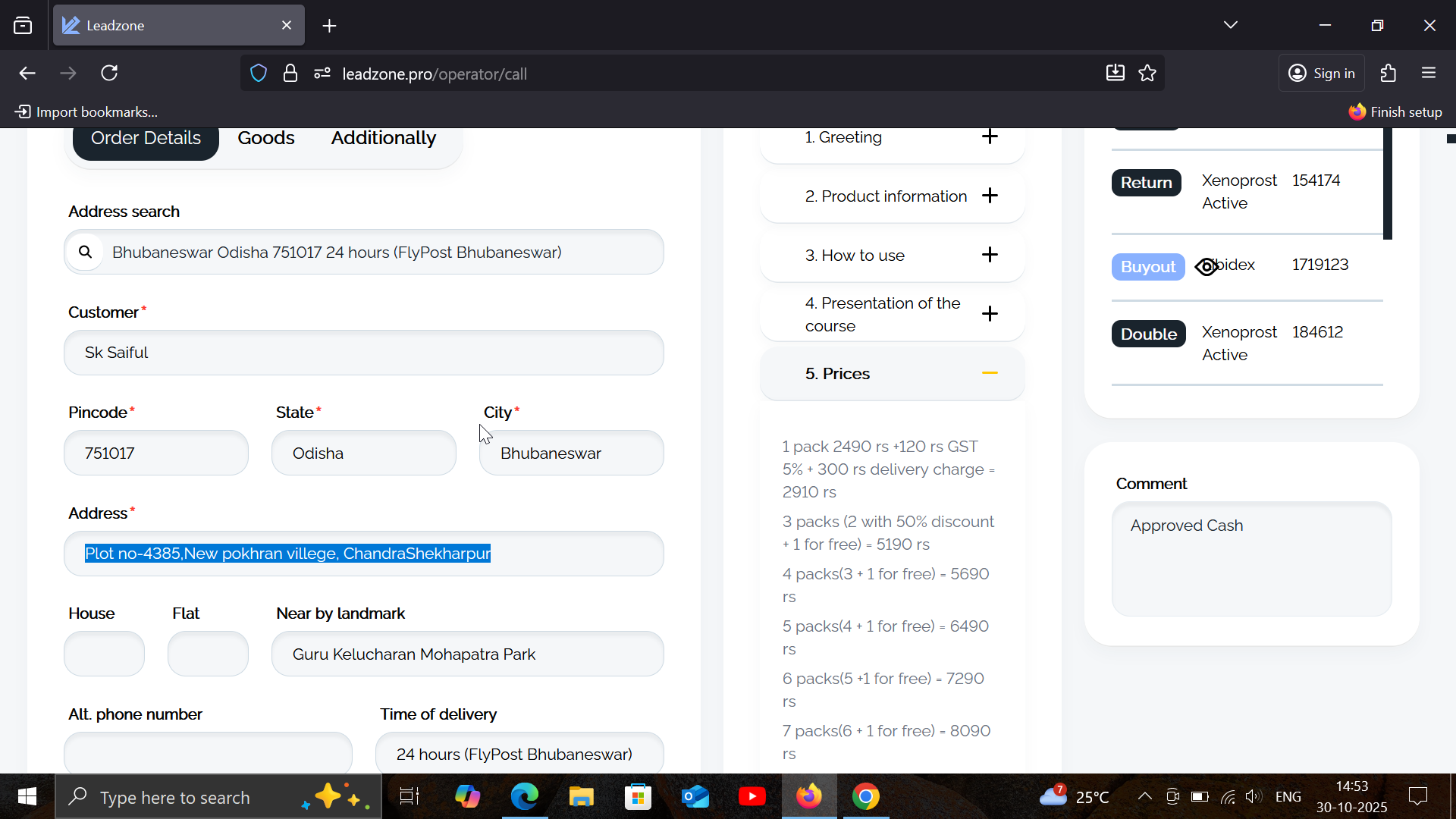Screen dimensions: 1456x819
Task: Switch to the Goods tab
Action: (x=265, y=138)
